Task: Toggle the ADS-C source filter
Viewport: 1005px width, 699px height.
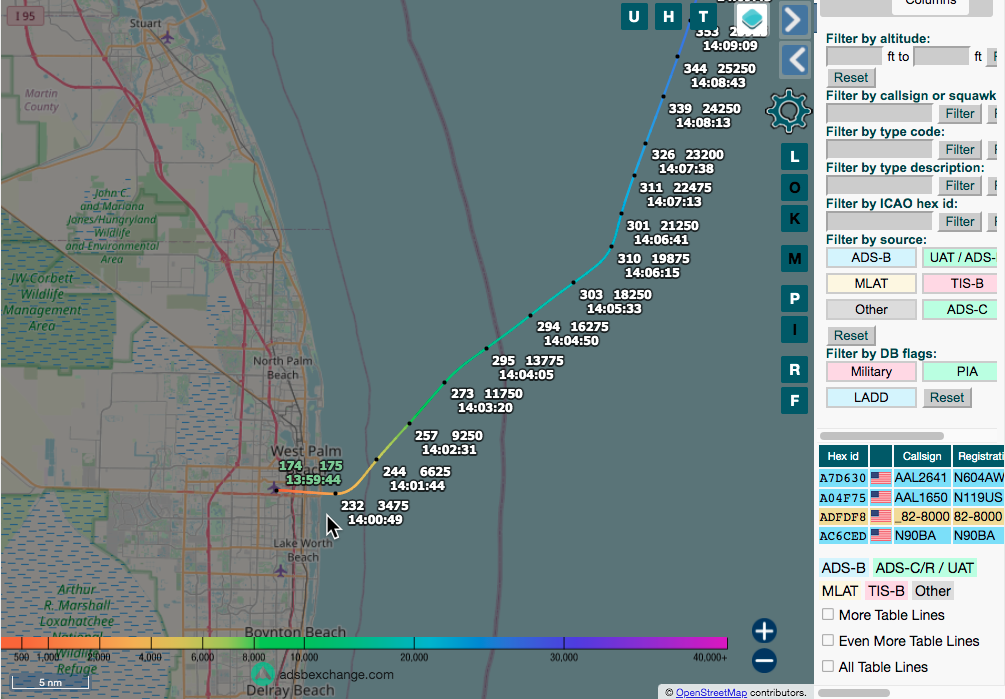Action: [x=960, y=309]
